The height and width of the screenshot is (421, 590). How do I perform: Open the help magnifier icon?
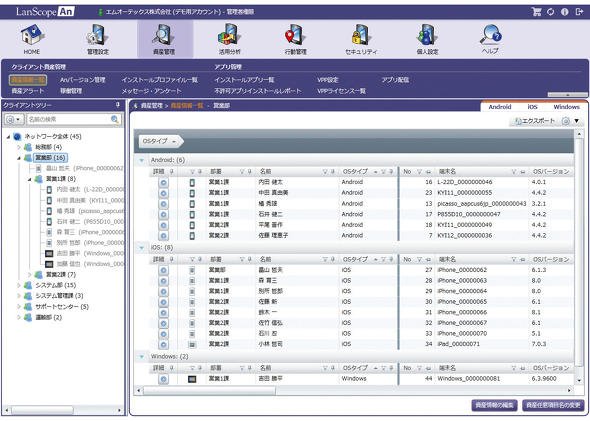coord(491,35)
